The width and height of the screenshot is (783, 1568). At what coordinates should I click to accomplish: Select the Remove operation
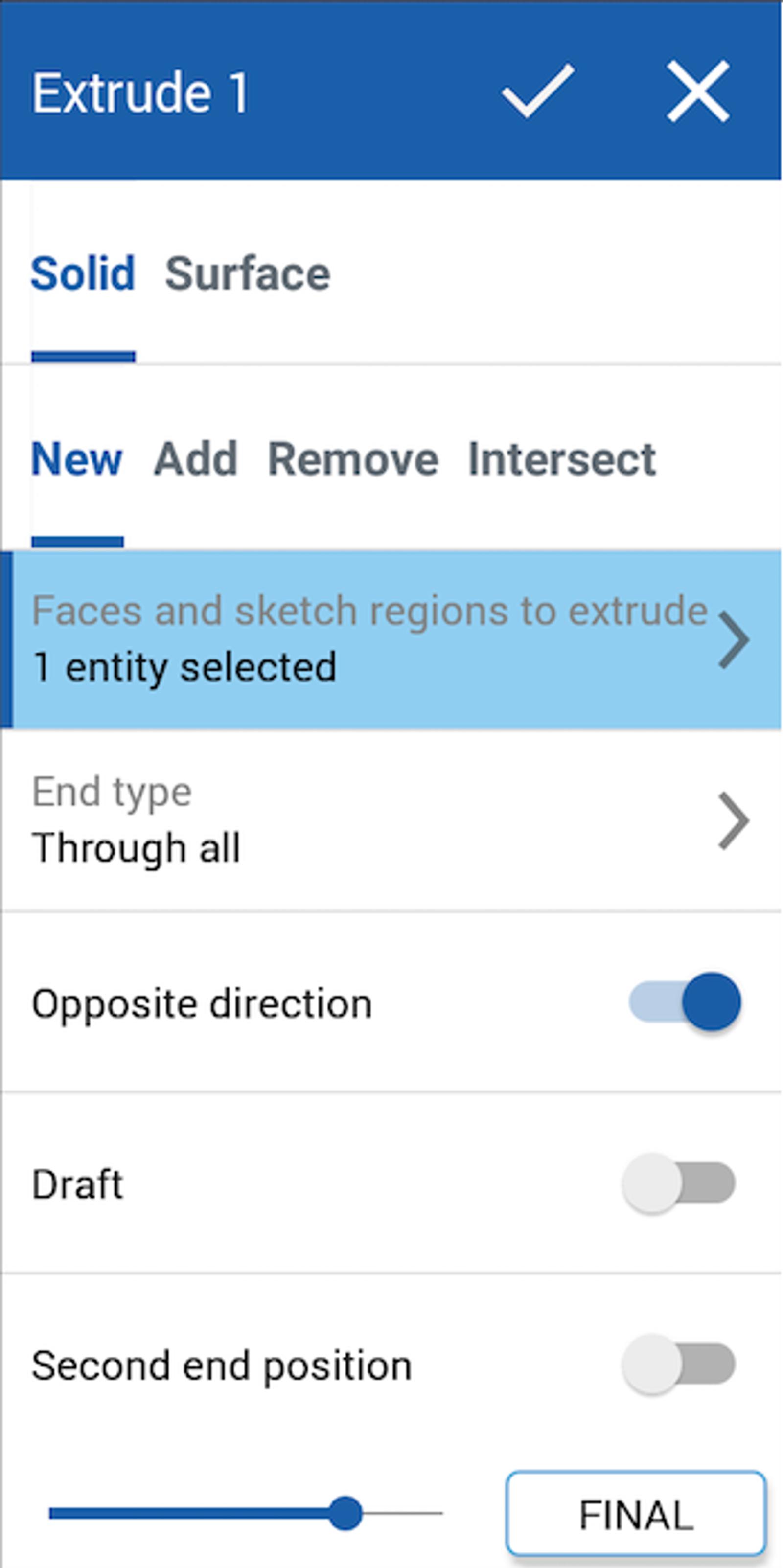tap(352, 459)
